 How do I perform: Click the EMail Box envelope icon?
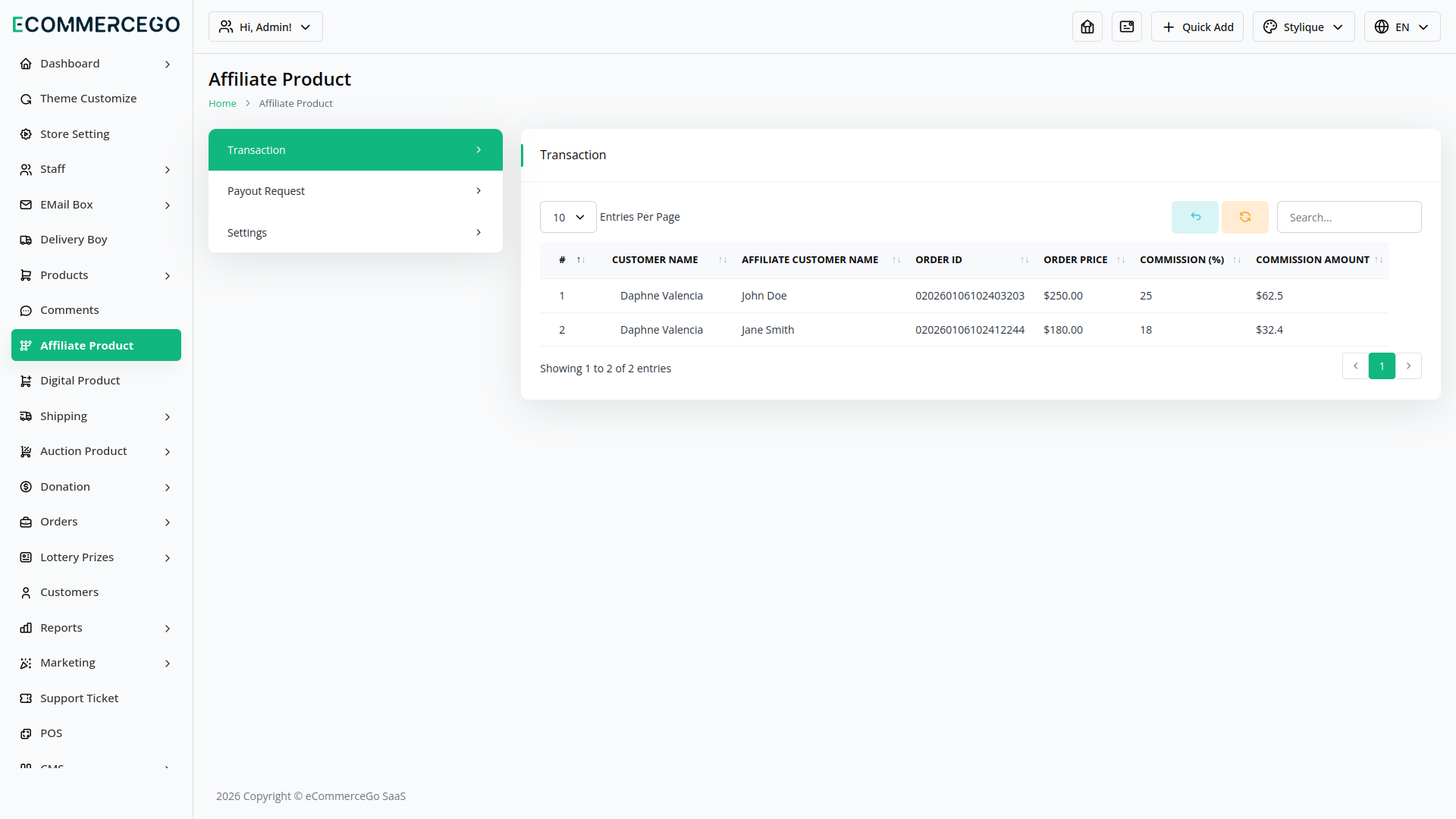point(26,205)
